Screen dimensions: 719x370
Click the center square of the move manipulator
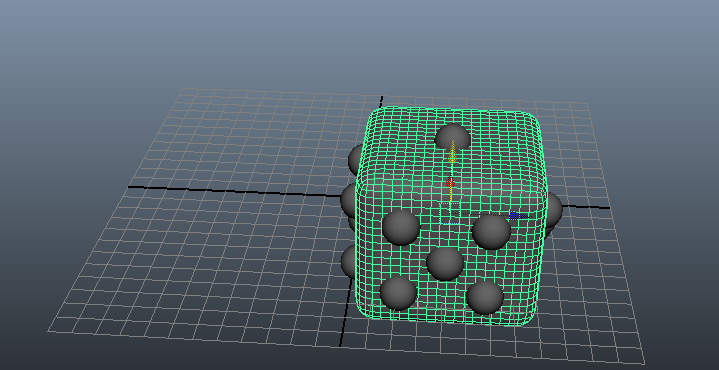tap(450, 214)
